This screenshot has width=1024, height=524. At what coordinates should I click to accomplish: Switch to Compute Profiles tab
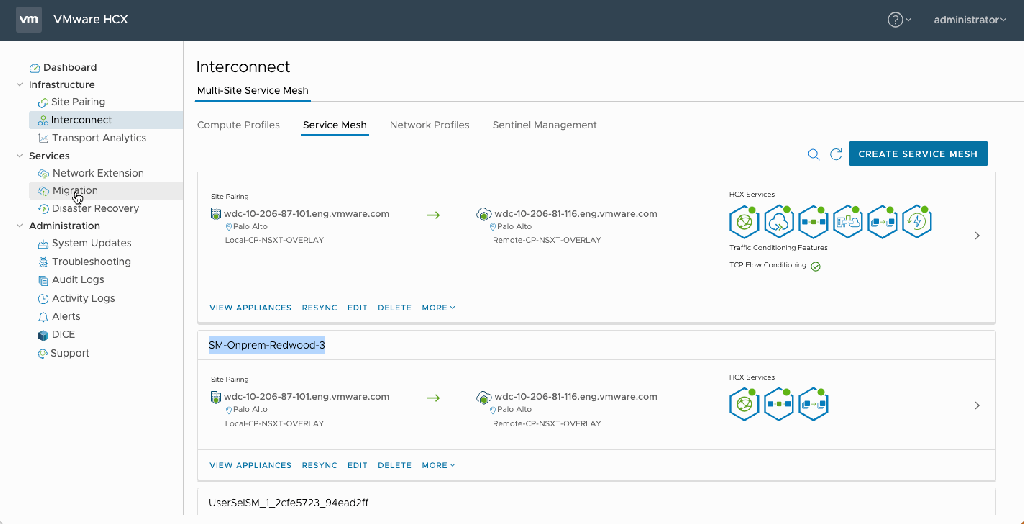pyautogui.click(x=238, y=125)
